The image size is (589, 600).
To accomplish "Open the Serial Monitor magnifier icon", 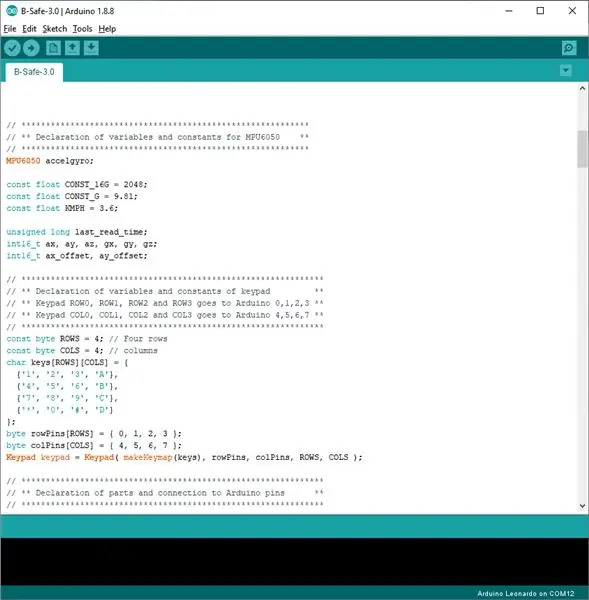I will (x=569, y=48).
